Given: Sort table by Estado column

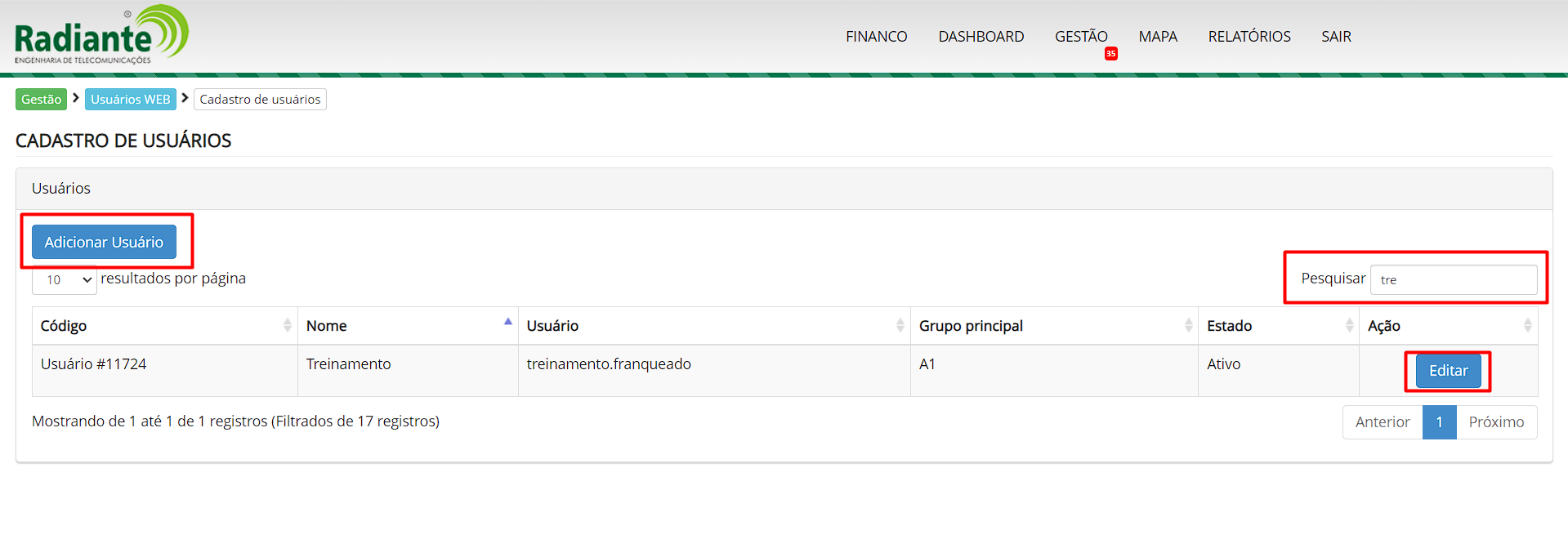Looking at the screenshot, I should click(1277, 326).
